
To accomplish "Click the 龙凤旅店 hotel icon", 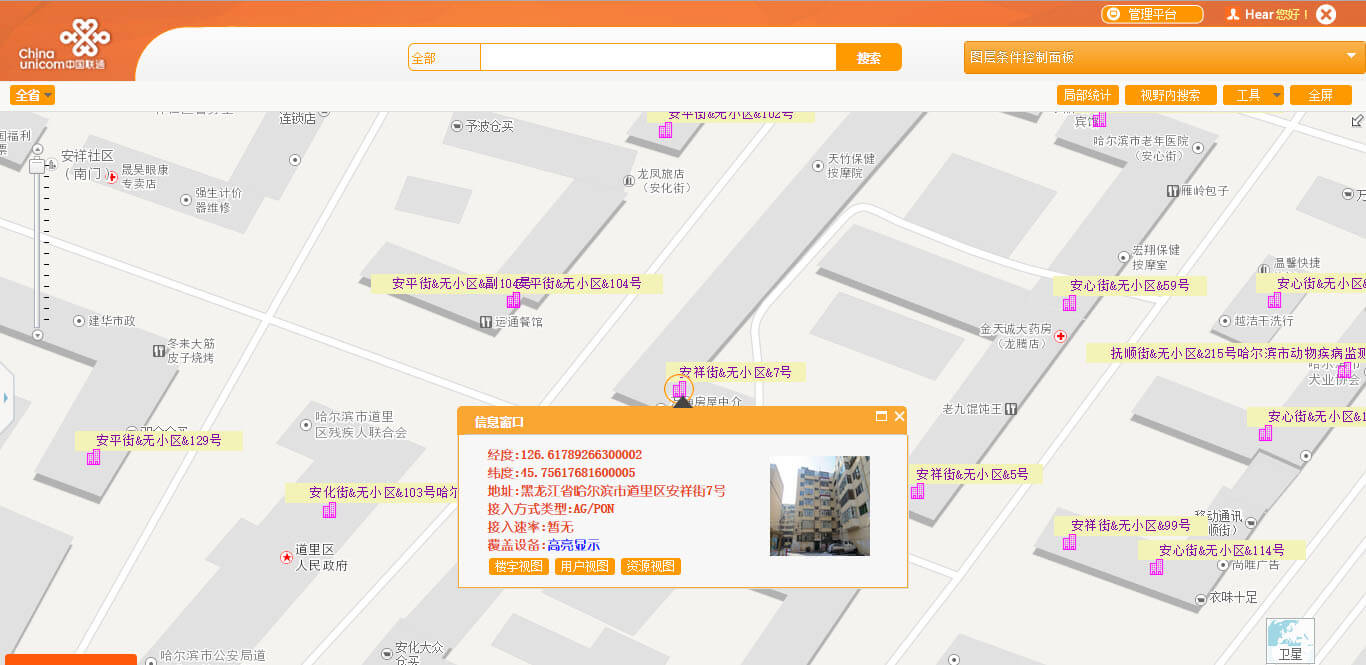I will point(629,181).
